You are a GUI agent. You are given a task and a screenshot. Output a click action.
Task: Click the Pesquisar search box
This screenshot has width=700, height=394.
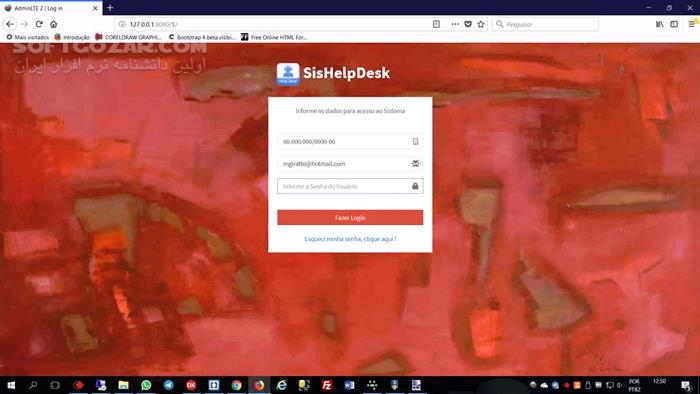click(x=545, y=24)
